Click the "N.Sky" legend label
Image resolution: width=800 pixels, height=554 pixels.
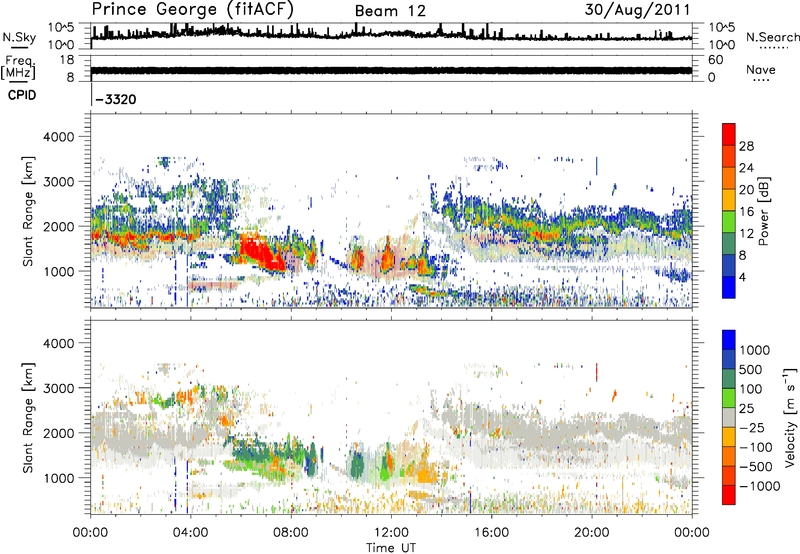(x=19, y=37)
